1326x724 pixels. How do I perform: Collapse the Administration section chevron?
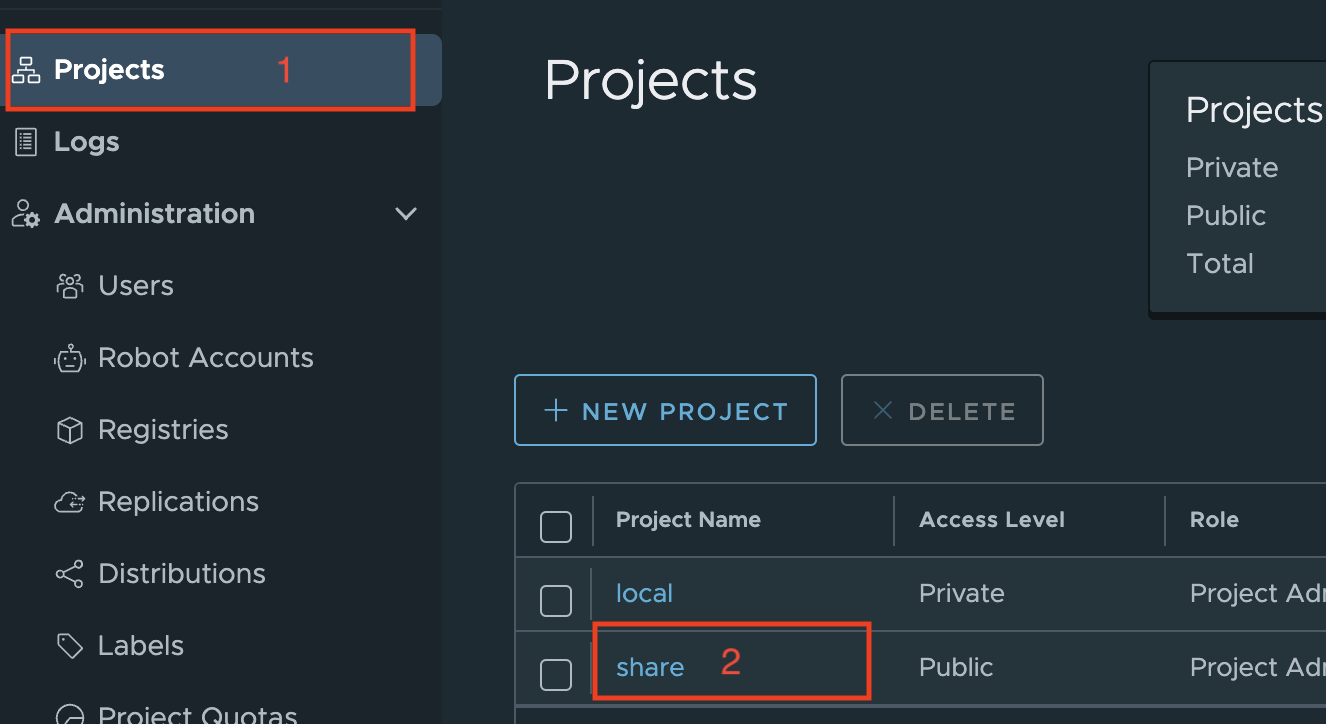(x=406, y=214)
